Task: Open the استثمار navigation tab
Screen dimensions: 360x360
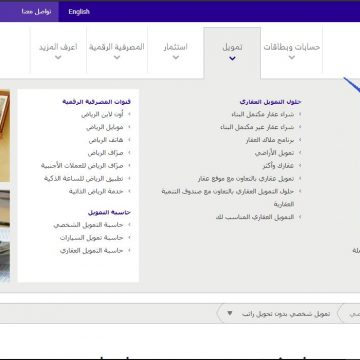Action: (175, 50)
